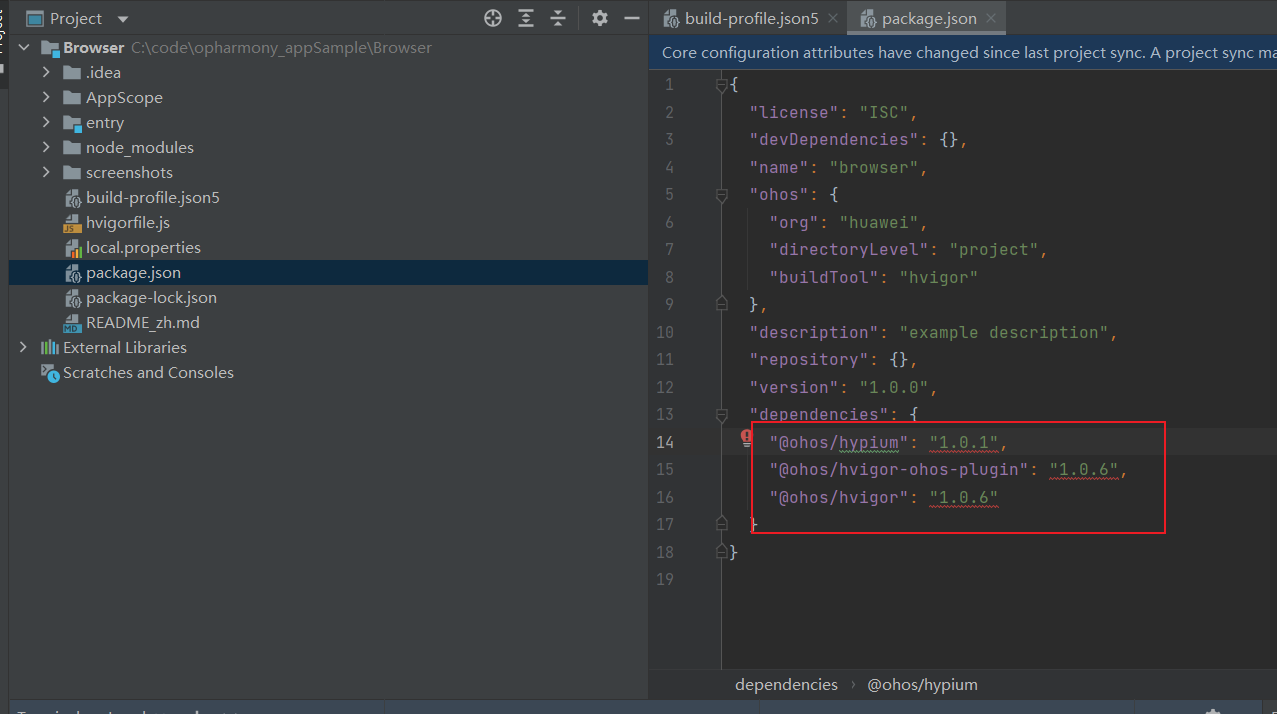This screenshot has height=714, width=1277.
Task: Expand the .idea folder arrow
Action: tap(46, 72)
